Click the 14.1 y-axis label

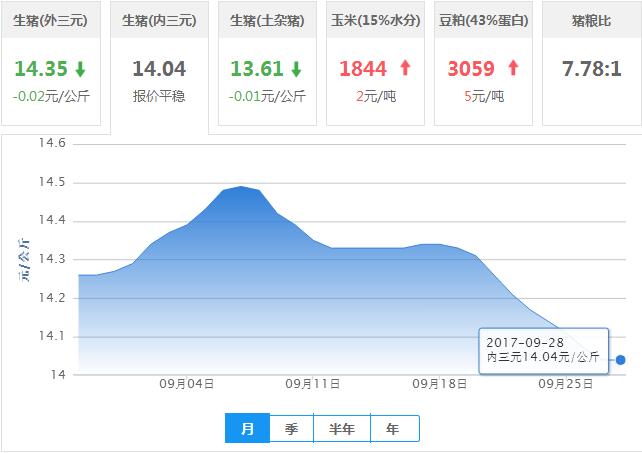pos(52,336)
